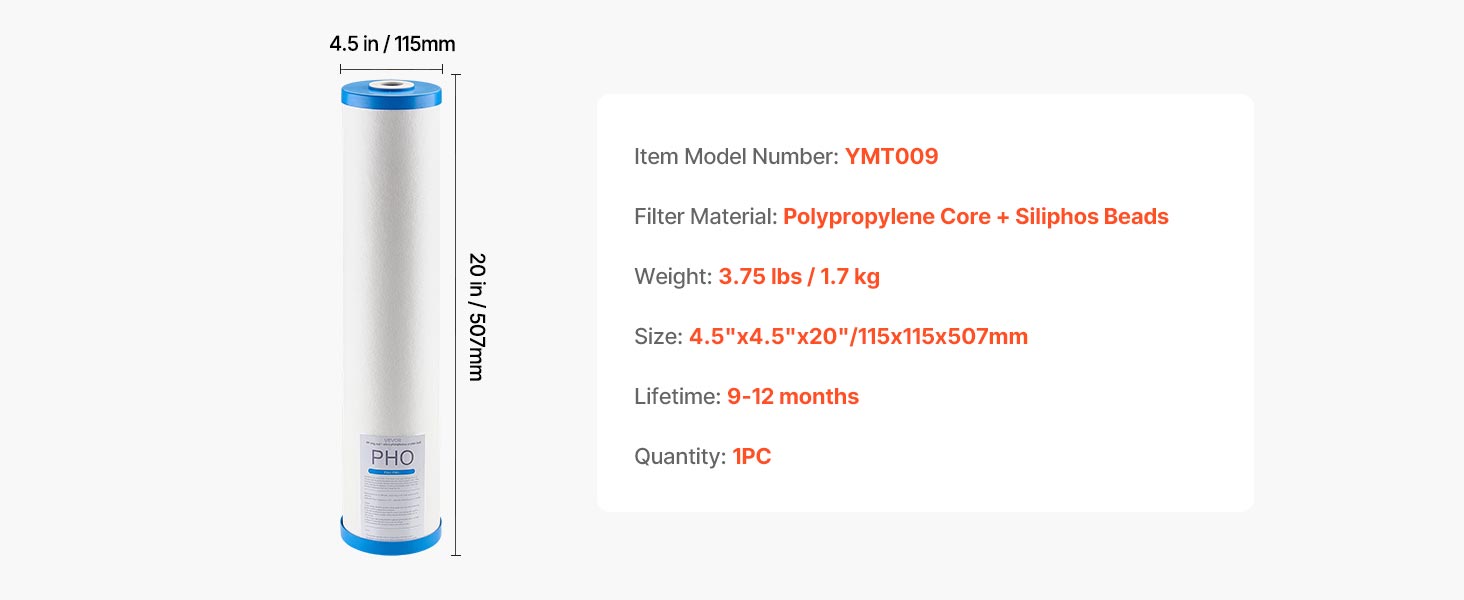Viewport: 1464px width, 600px height.
Task: Click the blue top cap of filter
Action: pyautogui.click(x=391, y=94)
